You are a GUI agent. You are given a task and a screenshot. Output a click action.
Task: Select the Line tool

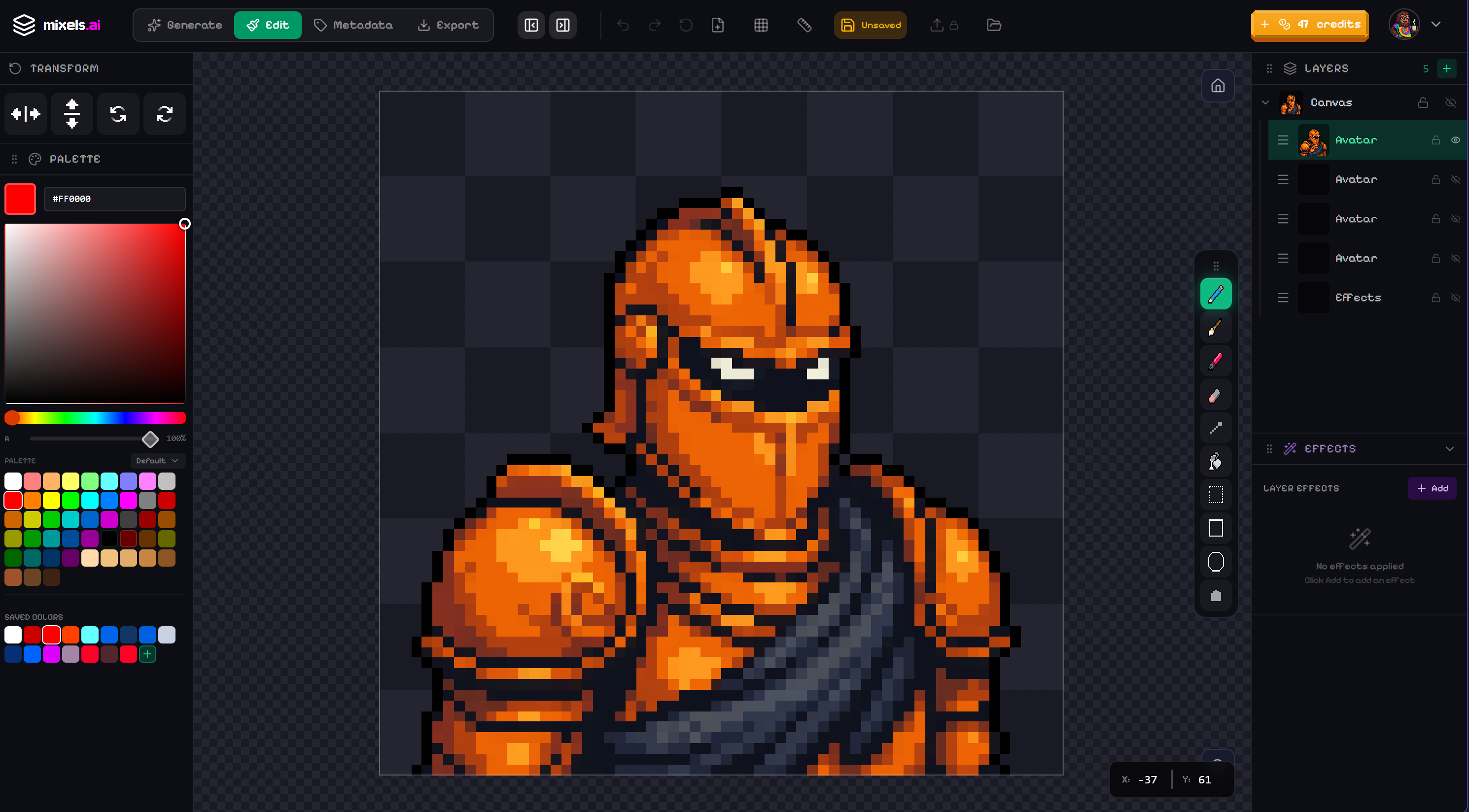point(1216,428)
